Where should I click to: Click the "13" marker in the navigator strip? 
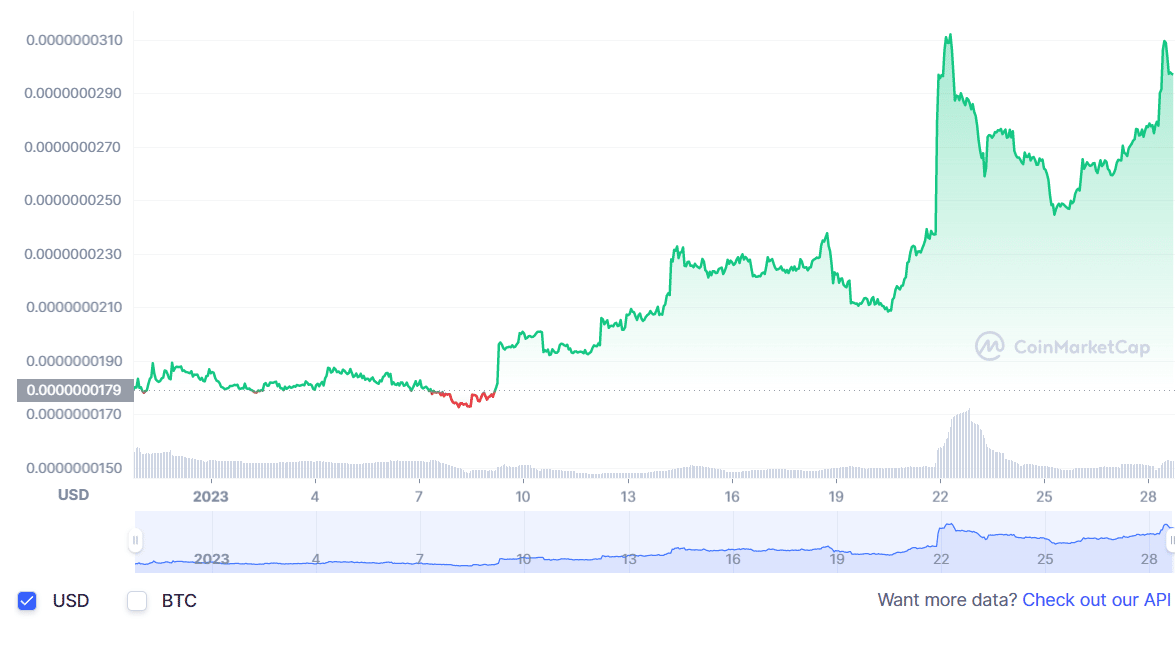pyautogui.click(x=628, y=559)
